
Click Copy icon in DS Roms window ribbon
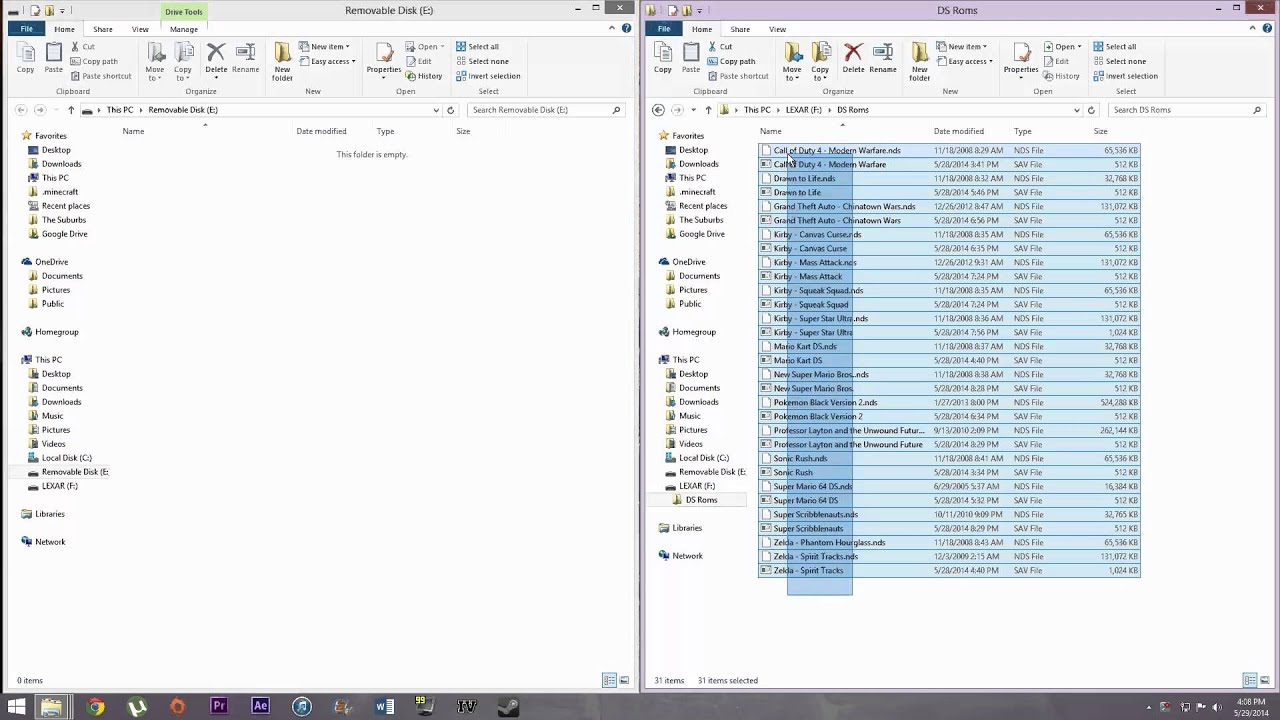point(662,58)
